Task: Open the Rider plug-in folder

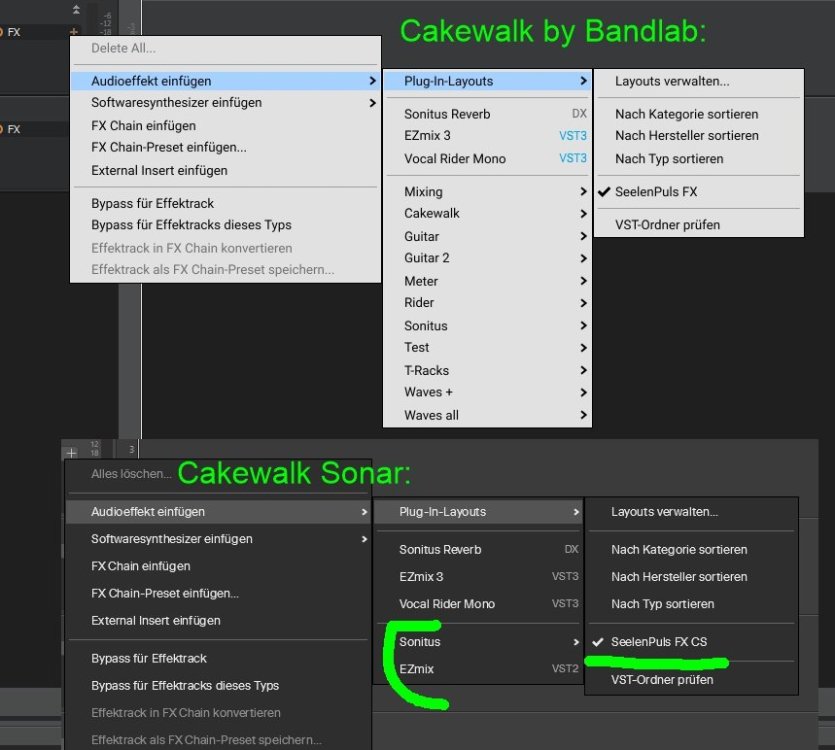Action: pos(487,303)
